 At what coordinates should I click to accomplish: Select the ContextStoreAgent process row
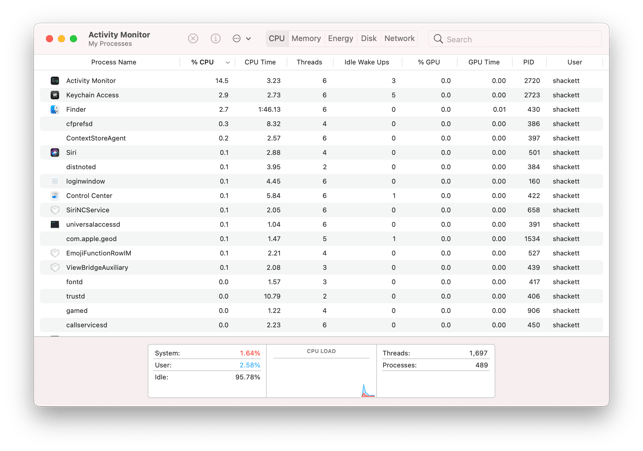pyautogui.click(x=321, y=138)
